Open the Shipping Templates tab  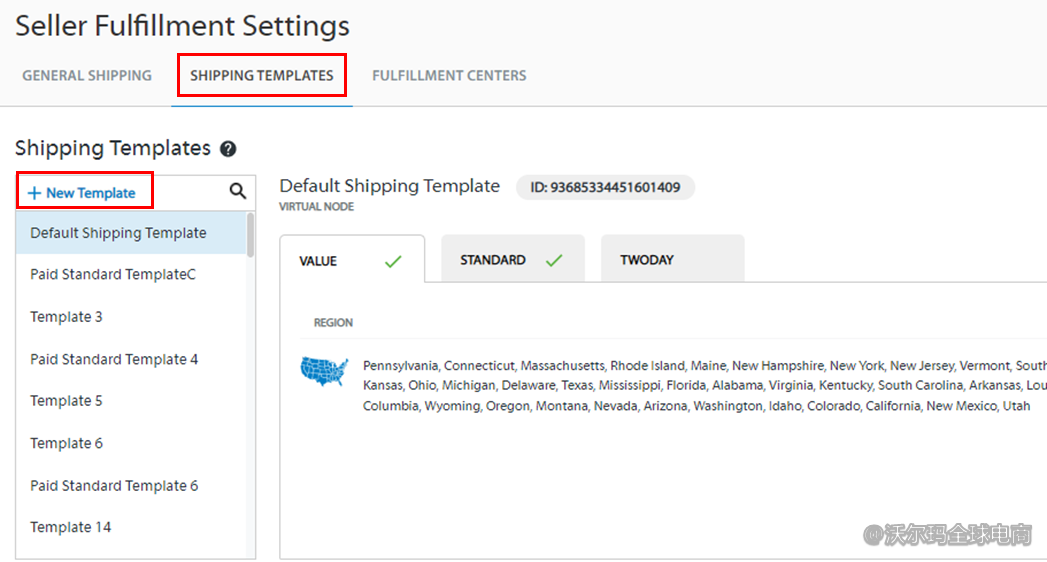262,75
